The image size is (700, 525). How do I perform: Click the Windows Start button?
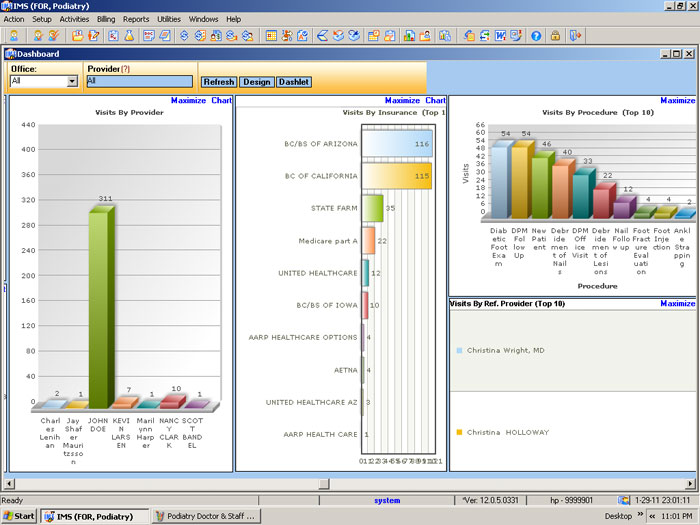pyautogui.click(x=19, y=516)
